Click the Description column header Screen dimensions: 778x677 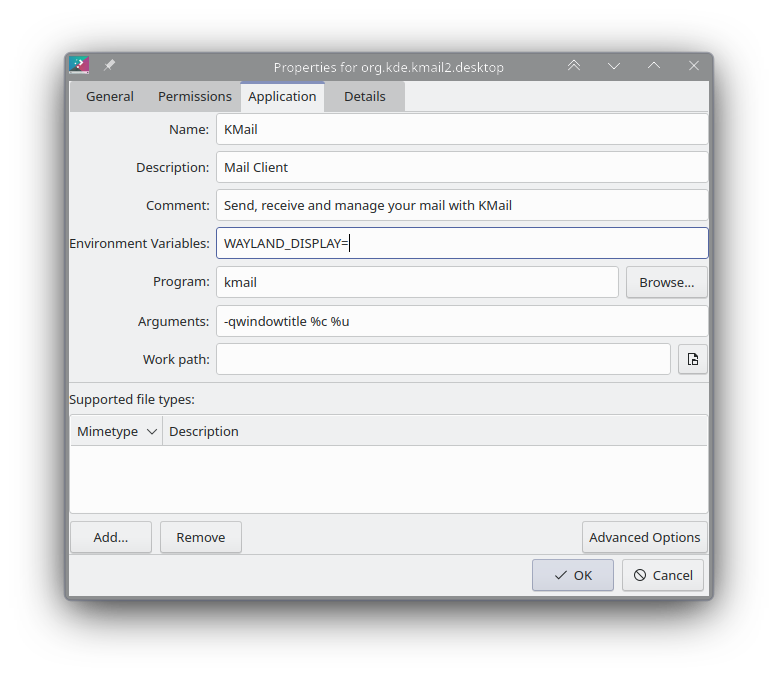click(435, 431)
